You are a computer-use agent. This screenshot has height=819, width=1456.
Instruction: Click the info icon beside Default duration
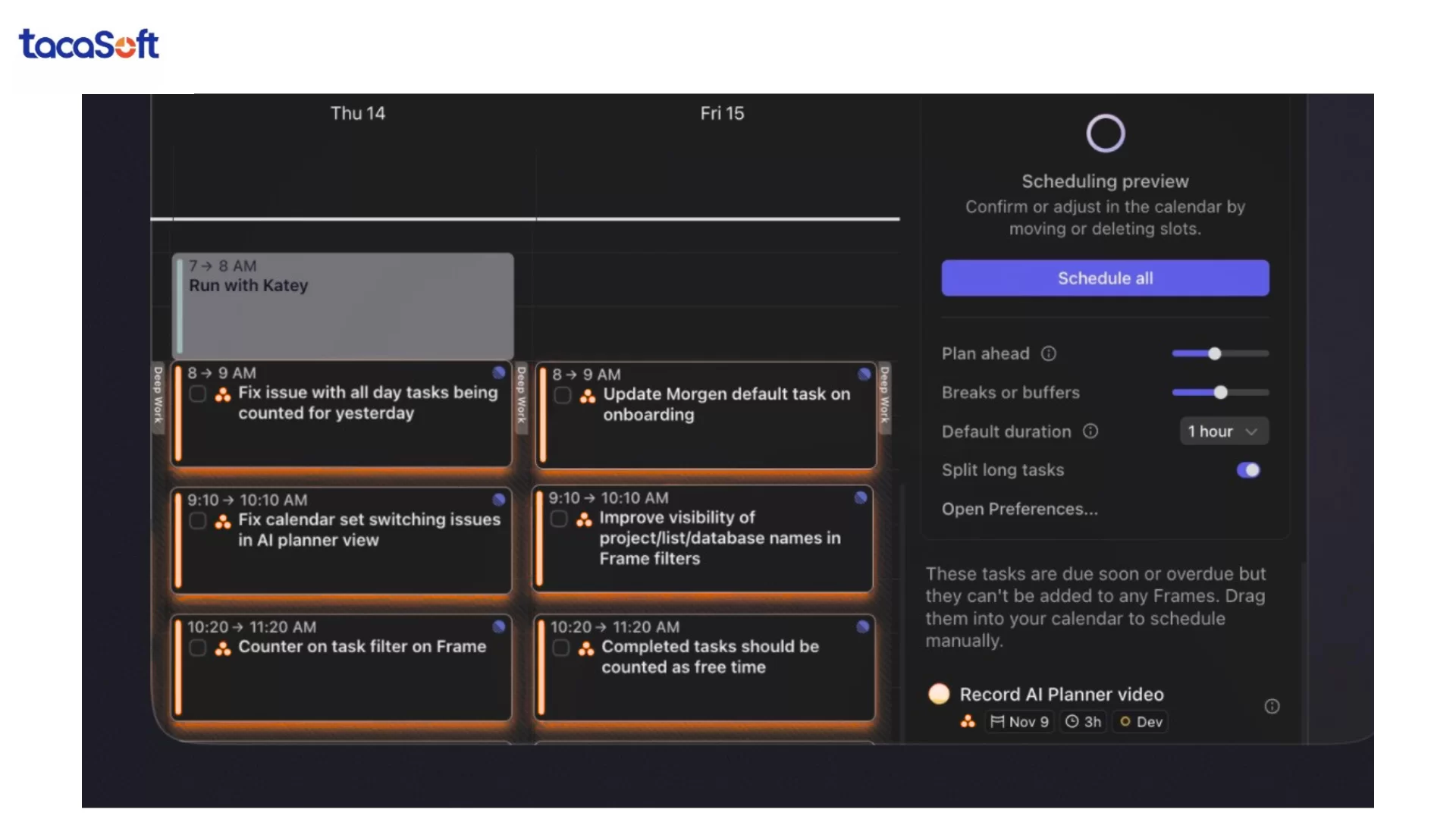click(x=1090, y=431)
